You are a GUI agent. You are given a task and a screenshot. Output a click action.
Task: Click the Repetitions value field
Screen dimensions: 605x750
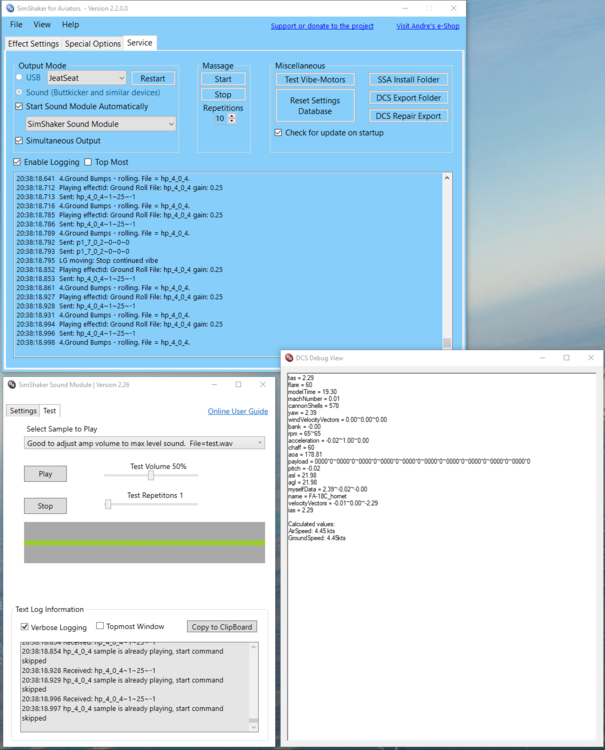[x=220, y=118]
